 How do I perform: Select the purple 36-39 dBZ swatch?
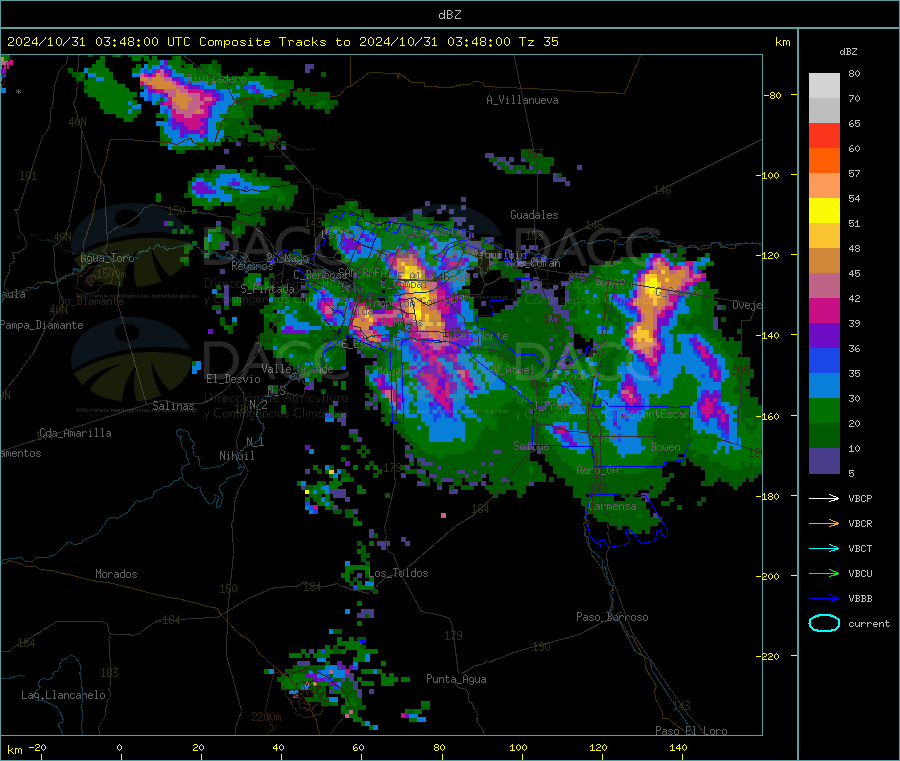(824, 336)
